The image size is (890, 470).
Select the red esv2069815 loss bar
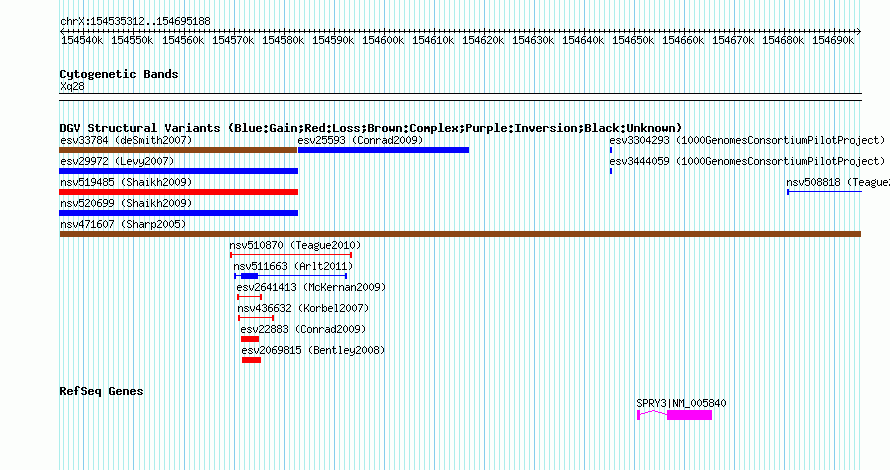251,360
